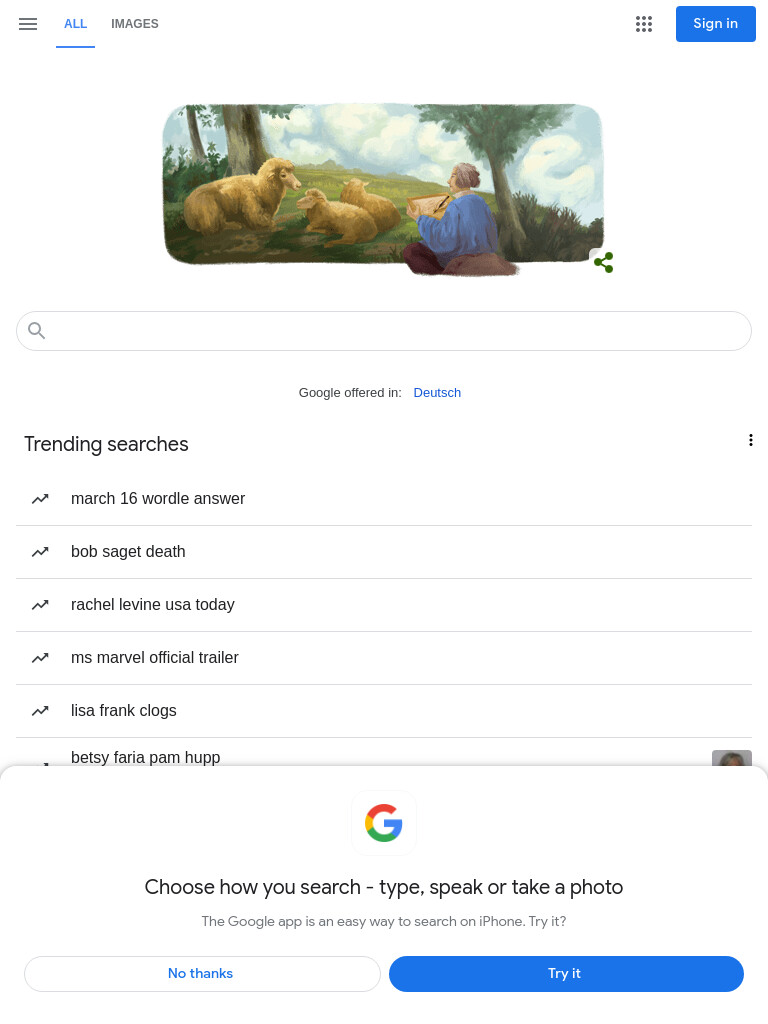Open the hamburger main menu
Viewport: 768px width, 1024px height.
pos(27,24)
